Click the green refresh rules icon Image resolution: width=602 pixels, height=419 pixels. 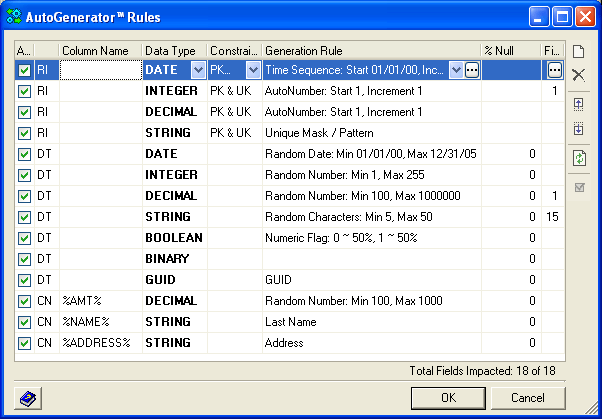578,158
